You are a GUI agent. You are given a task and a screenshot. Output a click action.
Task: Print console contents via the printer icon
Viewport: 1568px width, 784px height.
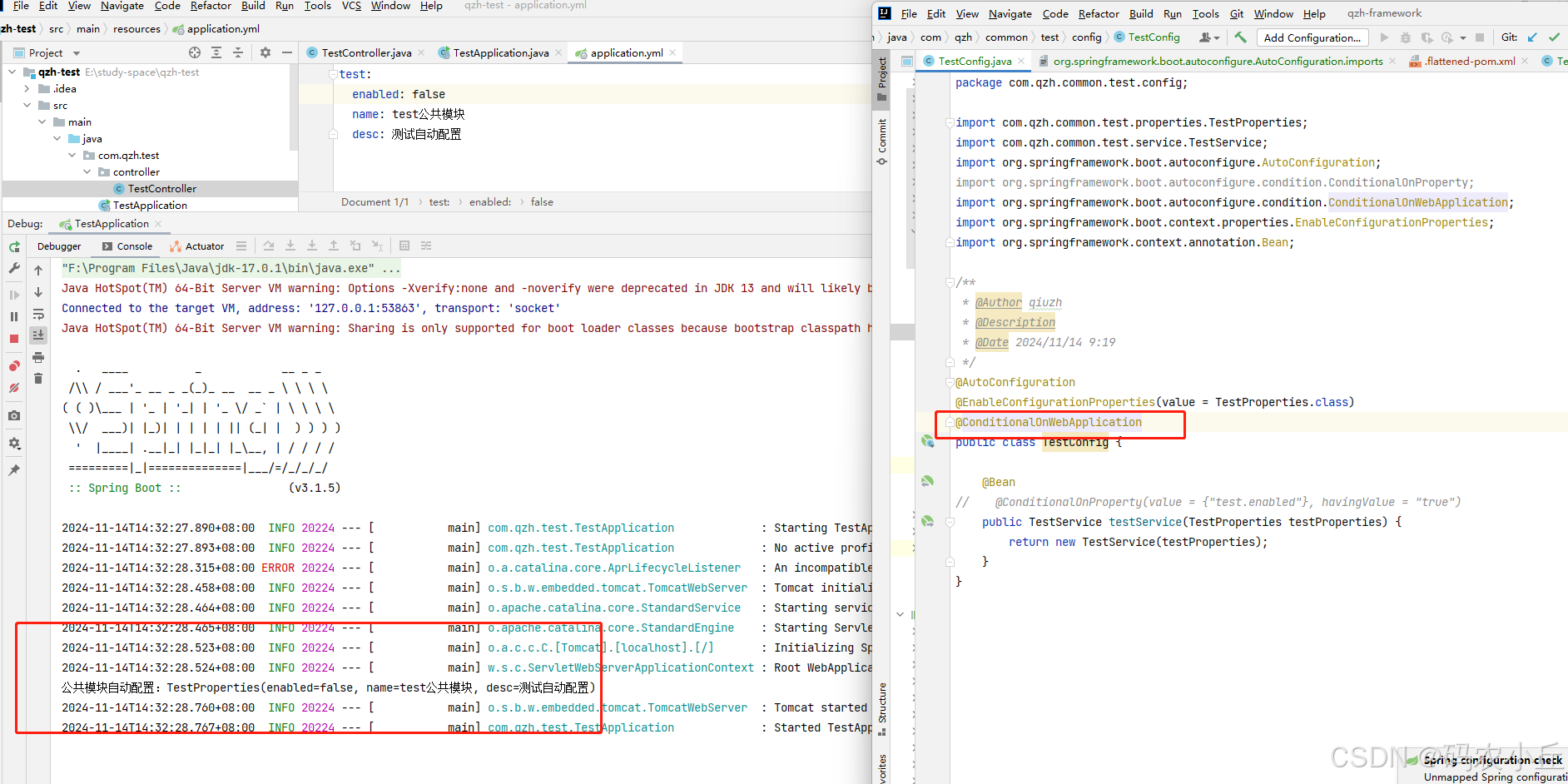click(37, 358)
